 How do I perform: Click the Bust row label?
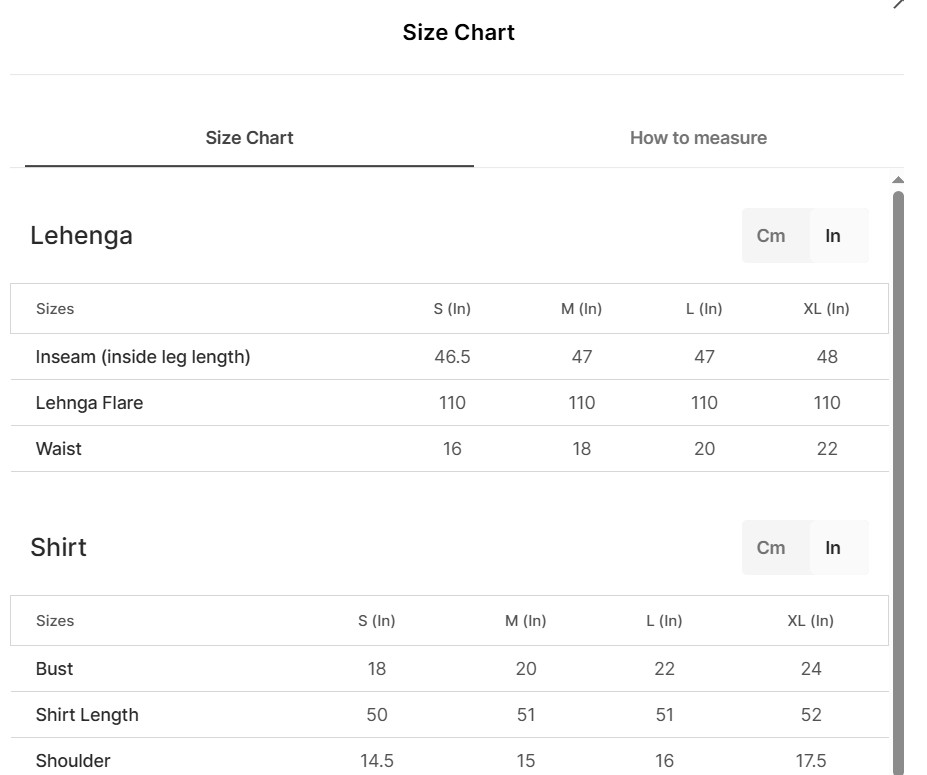[54, 669]
